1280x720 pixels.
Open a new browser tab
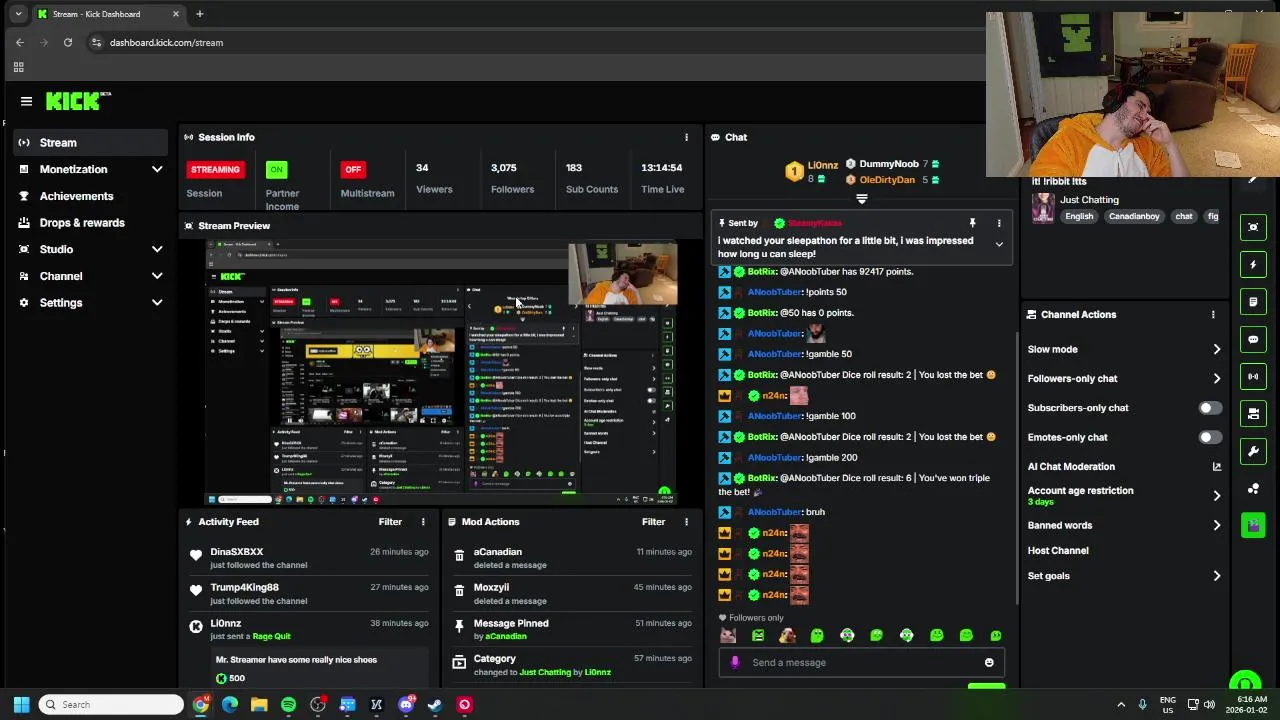(x=199, y=14)
